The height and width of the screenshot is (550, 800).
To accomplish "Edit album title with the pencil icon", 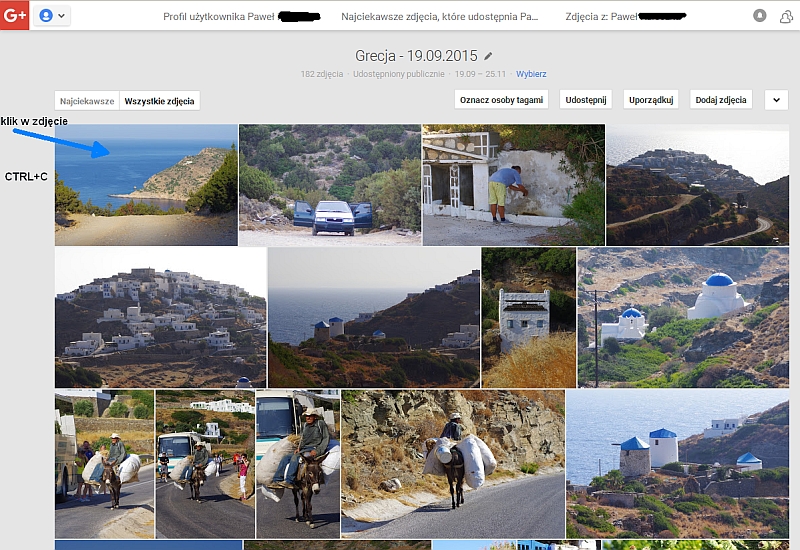I will 488,56.
